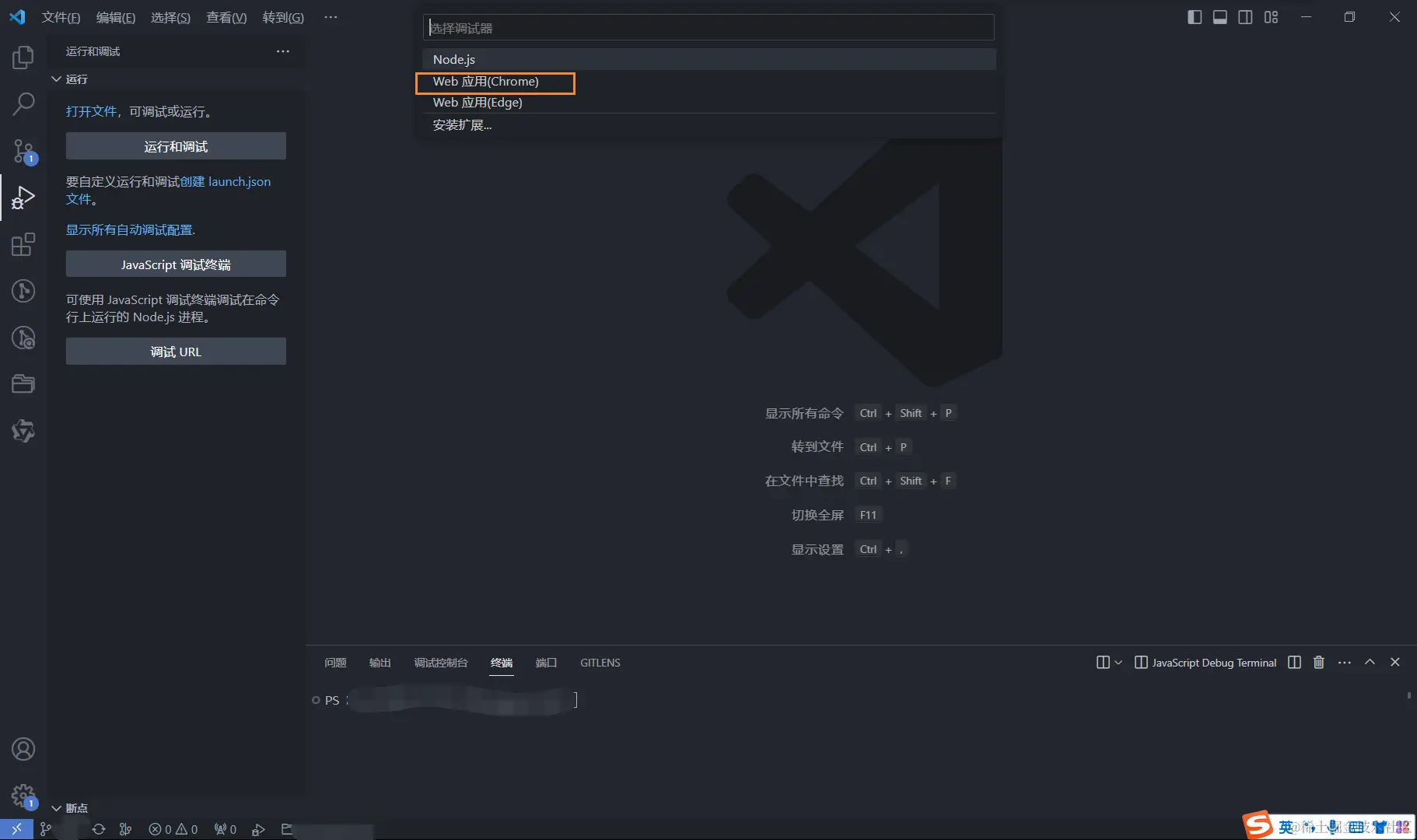Kill terminal using the trash icon
This screenshot has height=840, width=1417.
[x=1318, y=662]
